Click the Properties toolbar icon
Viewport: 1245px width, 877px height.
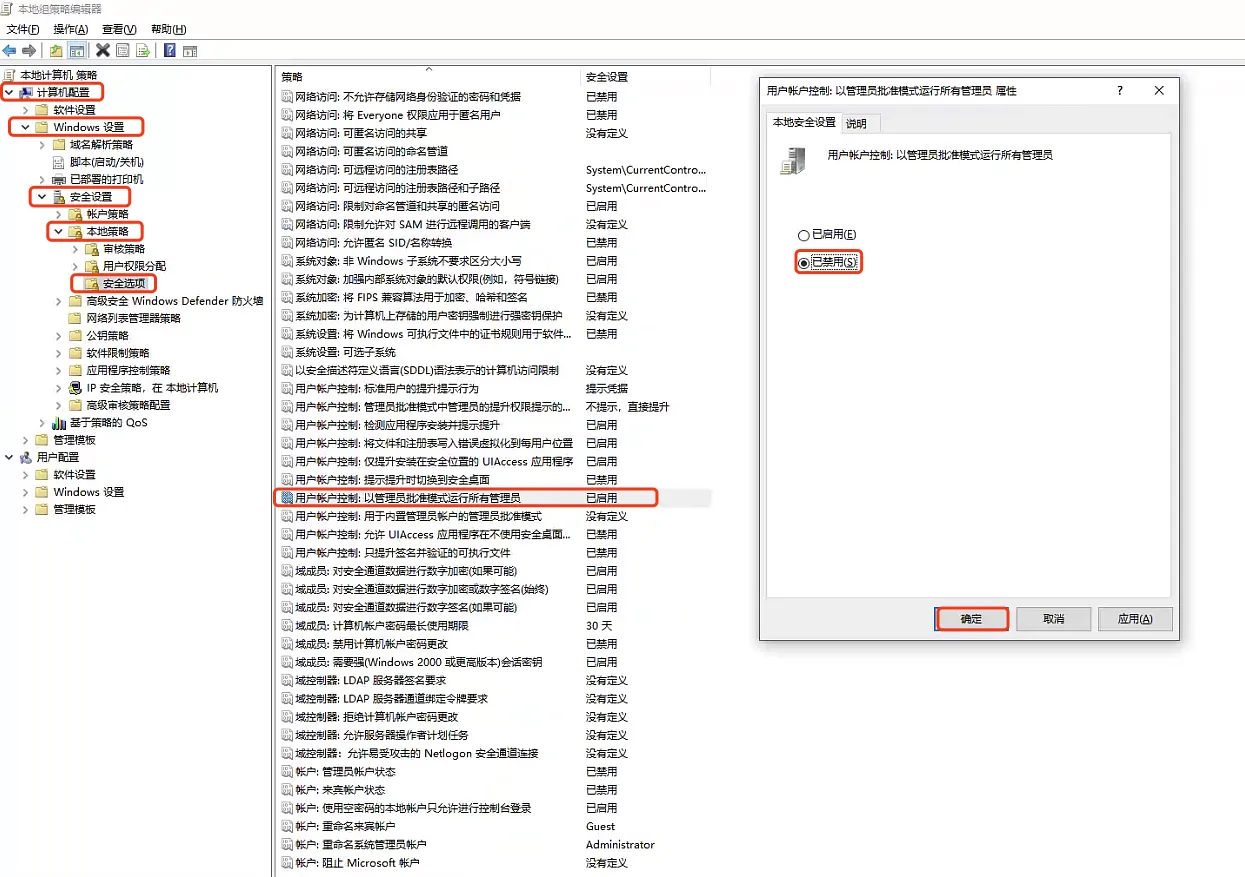(123, 50)
